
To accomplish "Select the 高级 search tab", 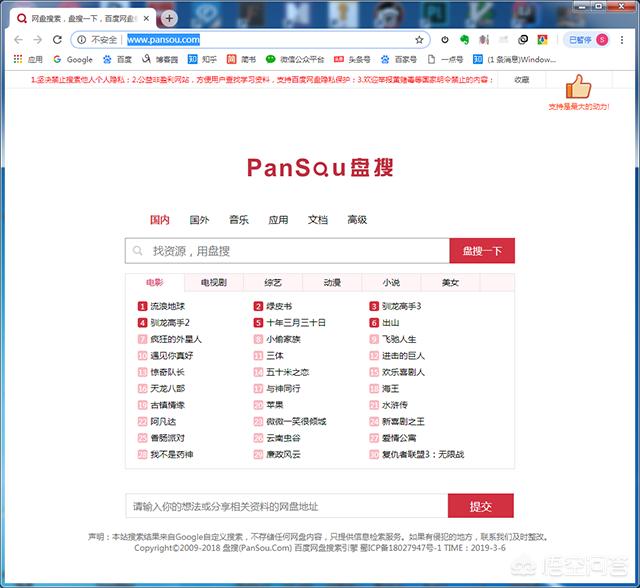I will pyautogui.click(x=357, y=220).
